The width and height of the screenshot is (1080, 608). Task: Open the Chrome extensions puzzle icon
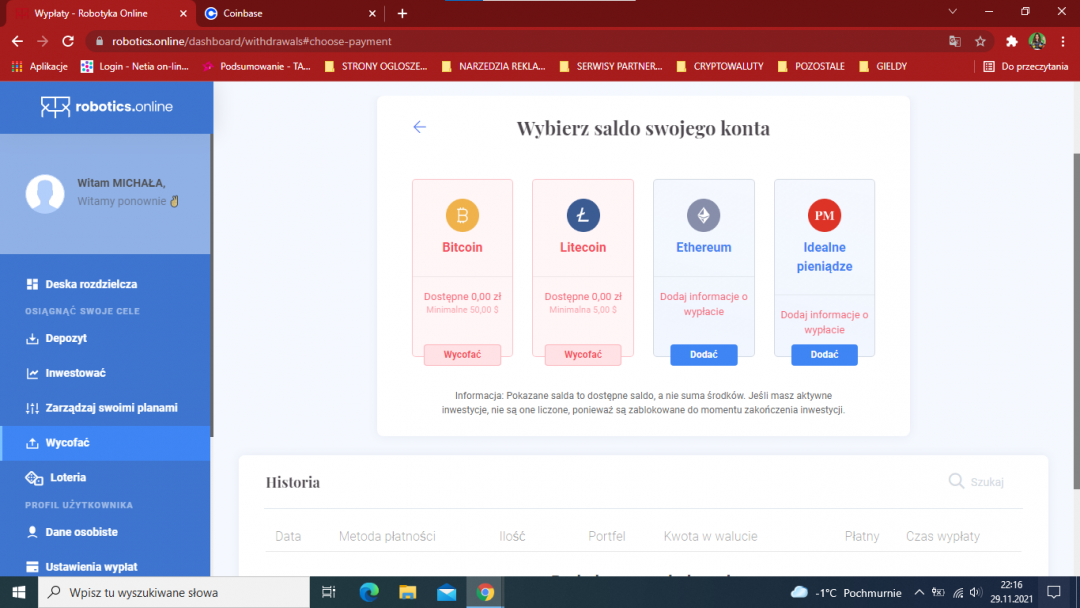click(1011, 41)
